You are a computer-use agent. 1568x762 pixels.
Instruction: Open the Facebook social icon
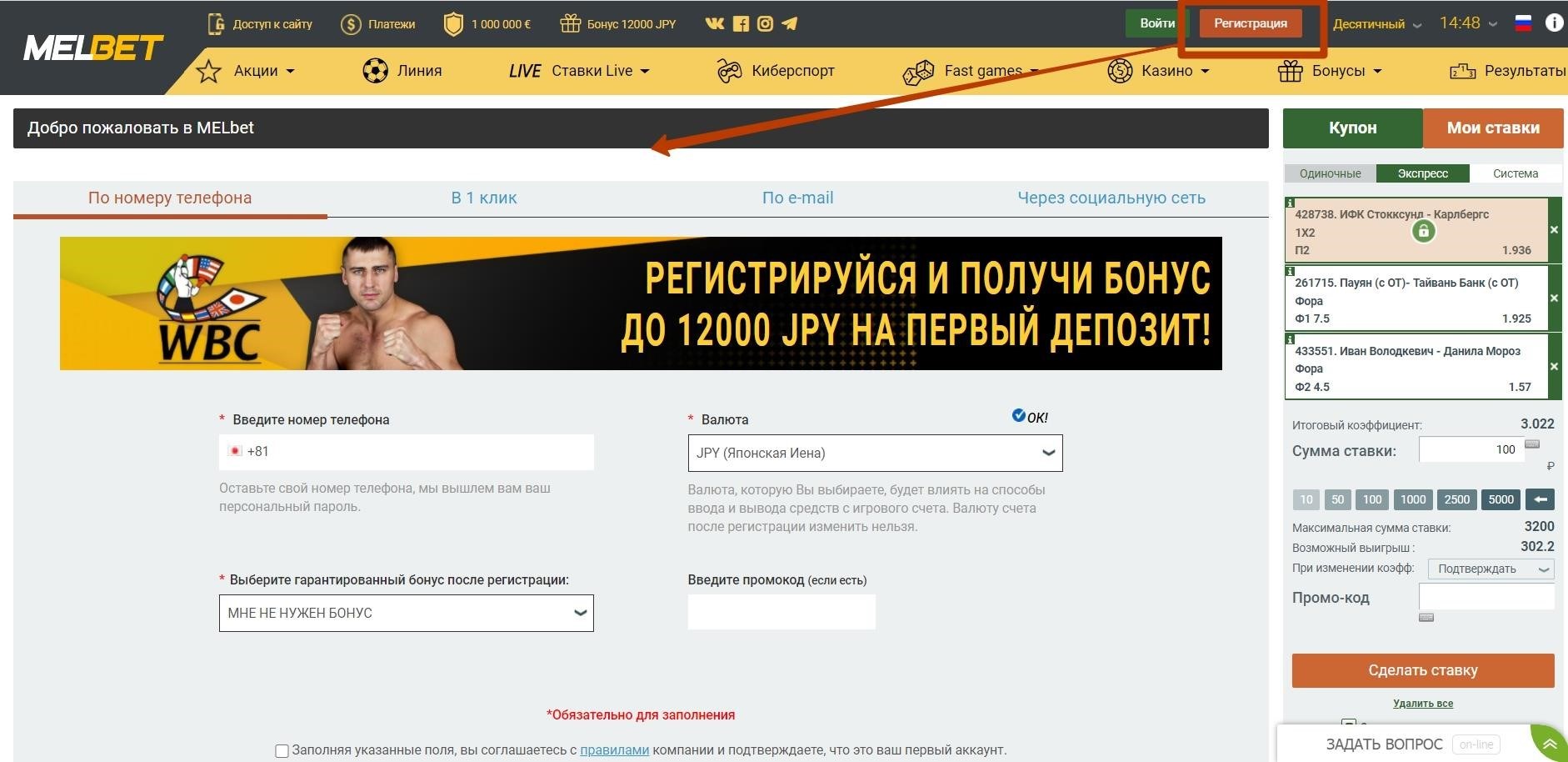741,23
